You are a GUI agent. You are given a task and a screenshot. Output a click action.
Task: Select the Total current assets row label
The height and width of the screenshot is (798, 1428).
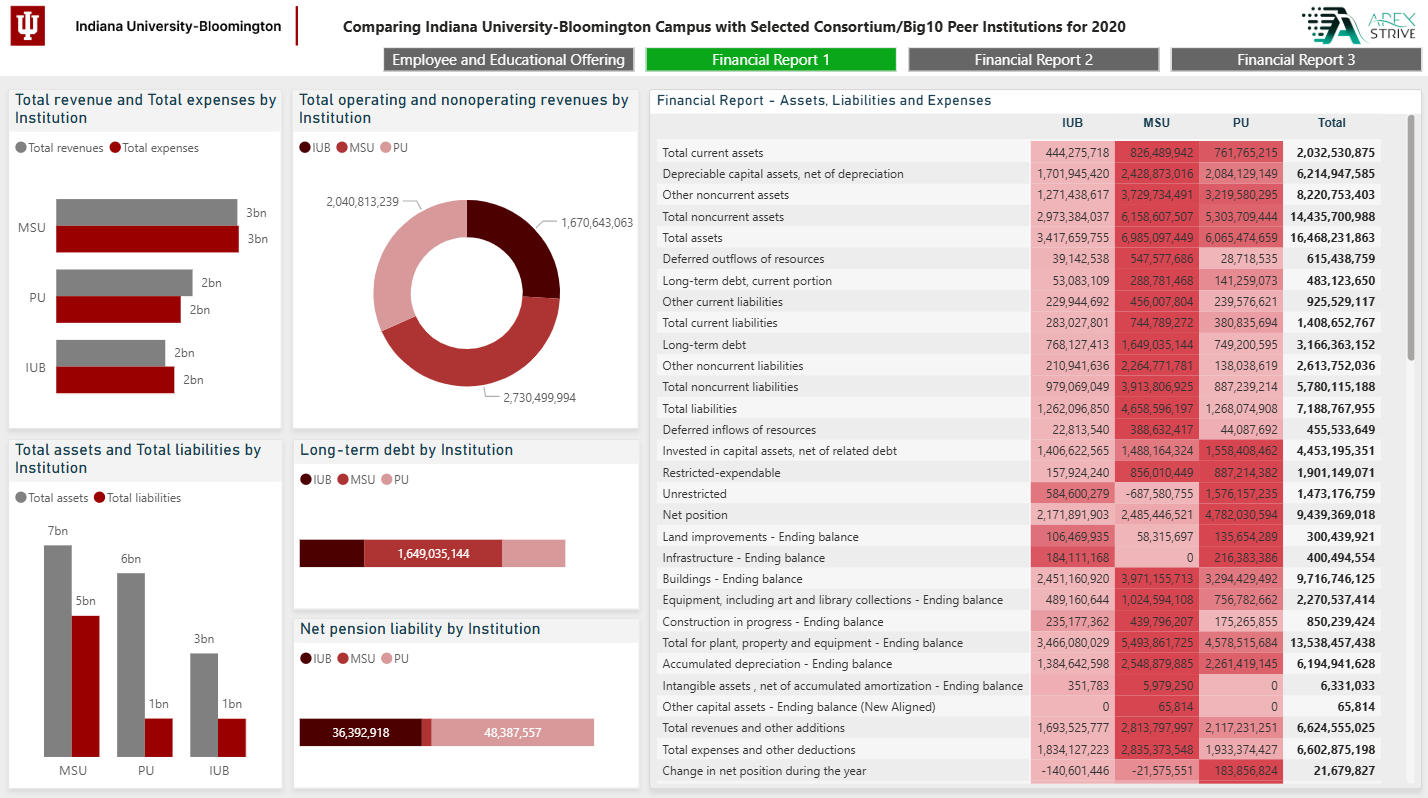[713, 153]
